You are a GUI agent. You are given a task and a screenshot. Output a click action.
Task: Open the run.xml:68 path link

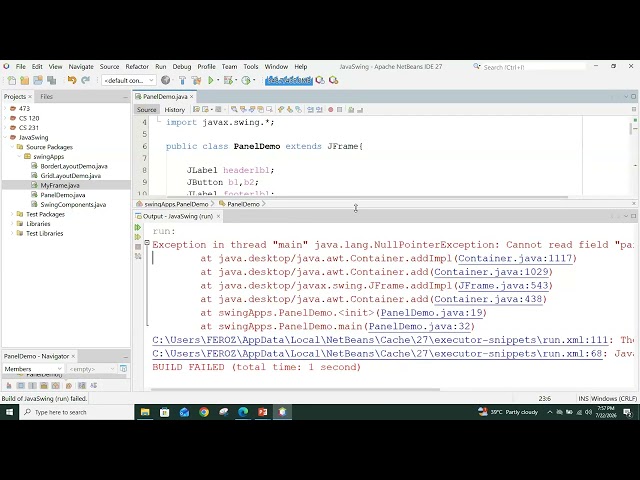pyautogui.click(x=377, y=353)
